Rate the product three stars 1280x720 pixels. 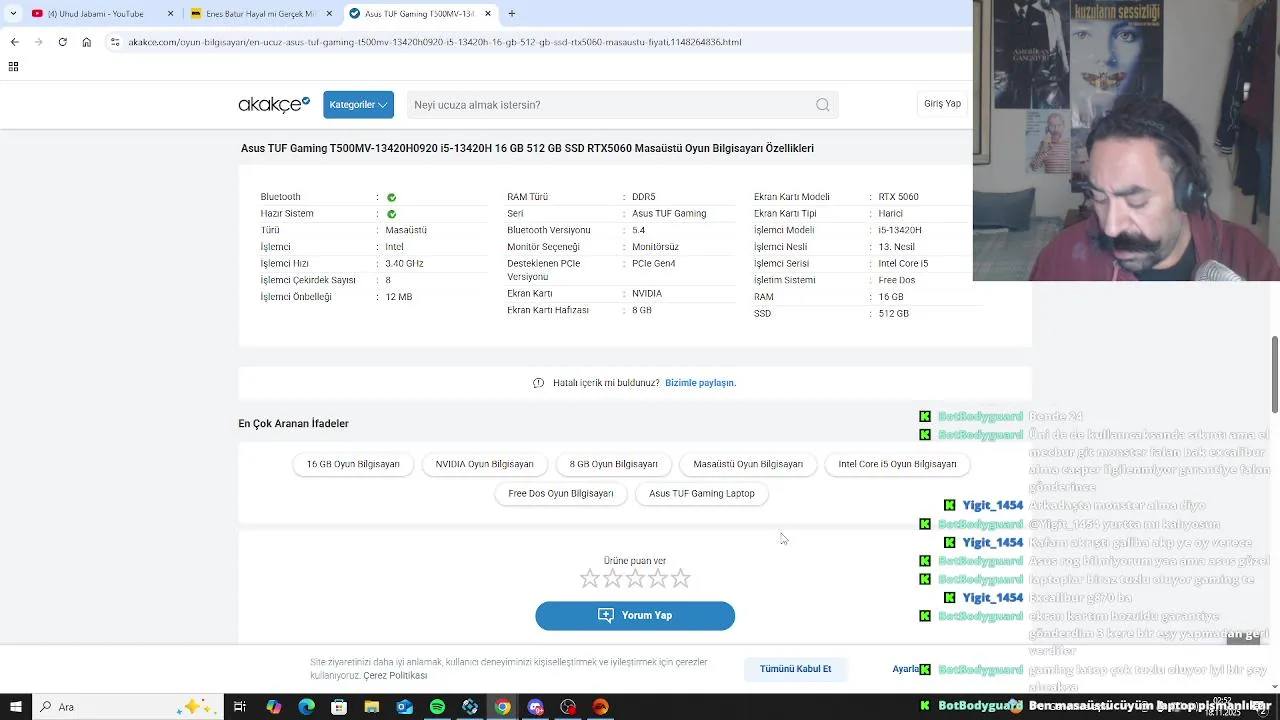click(635, 578)
